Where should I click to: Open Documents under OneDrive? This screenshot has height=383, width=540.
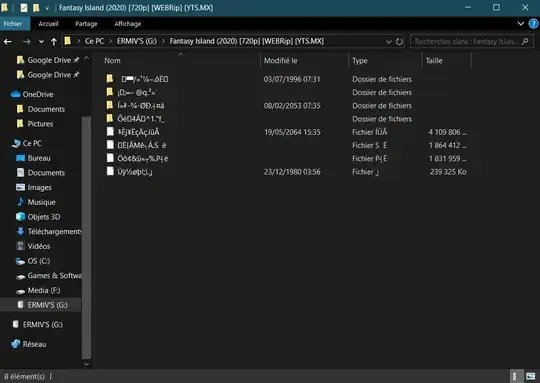click(46, 109)
